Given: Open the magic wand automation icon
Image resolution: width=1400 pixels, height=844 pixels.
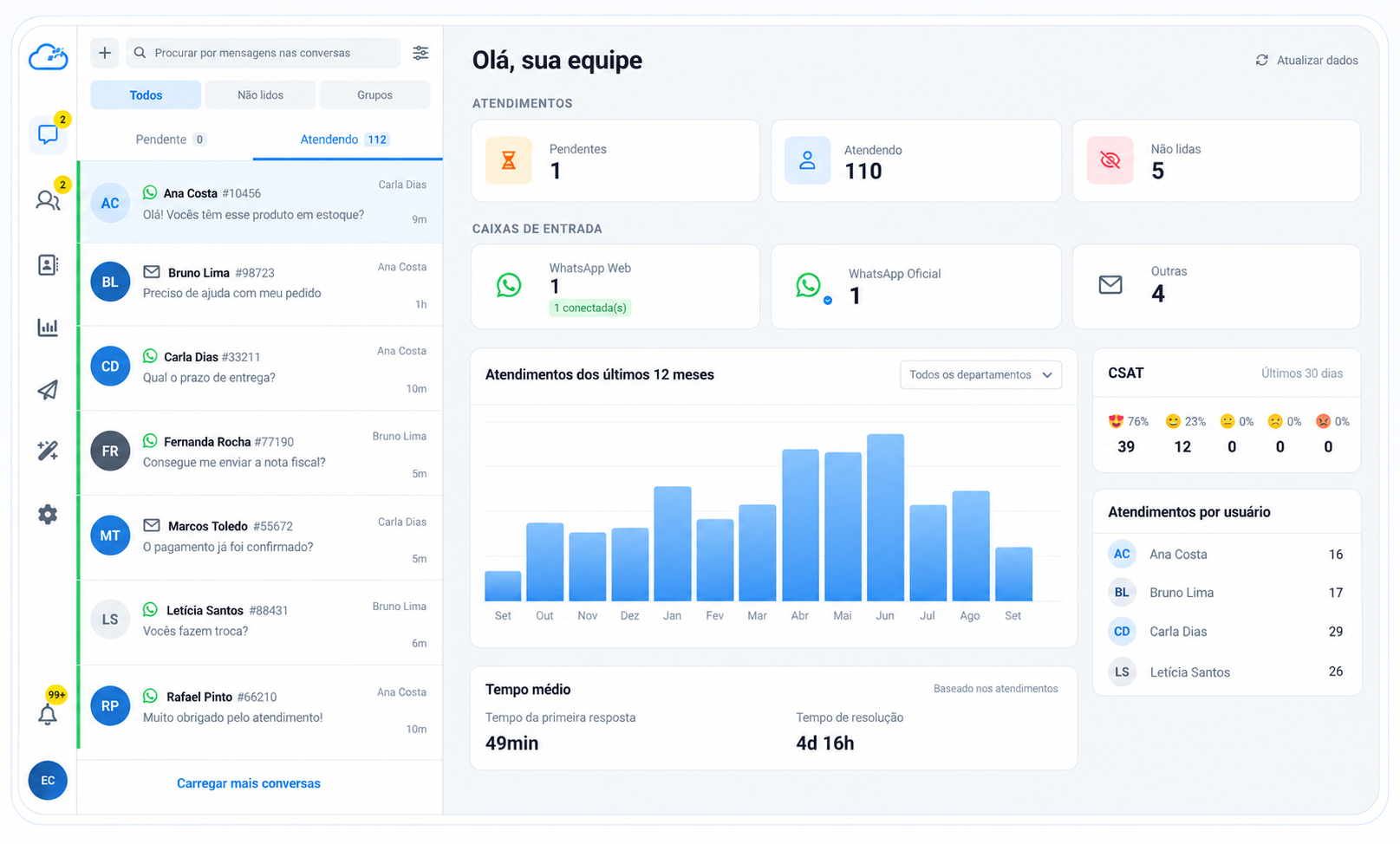Looking at the screenshot, I should (48, 451).
